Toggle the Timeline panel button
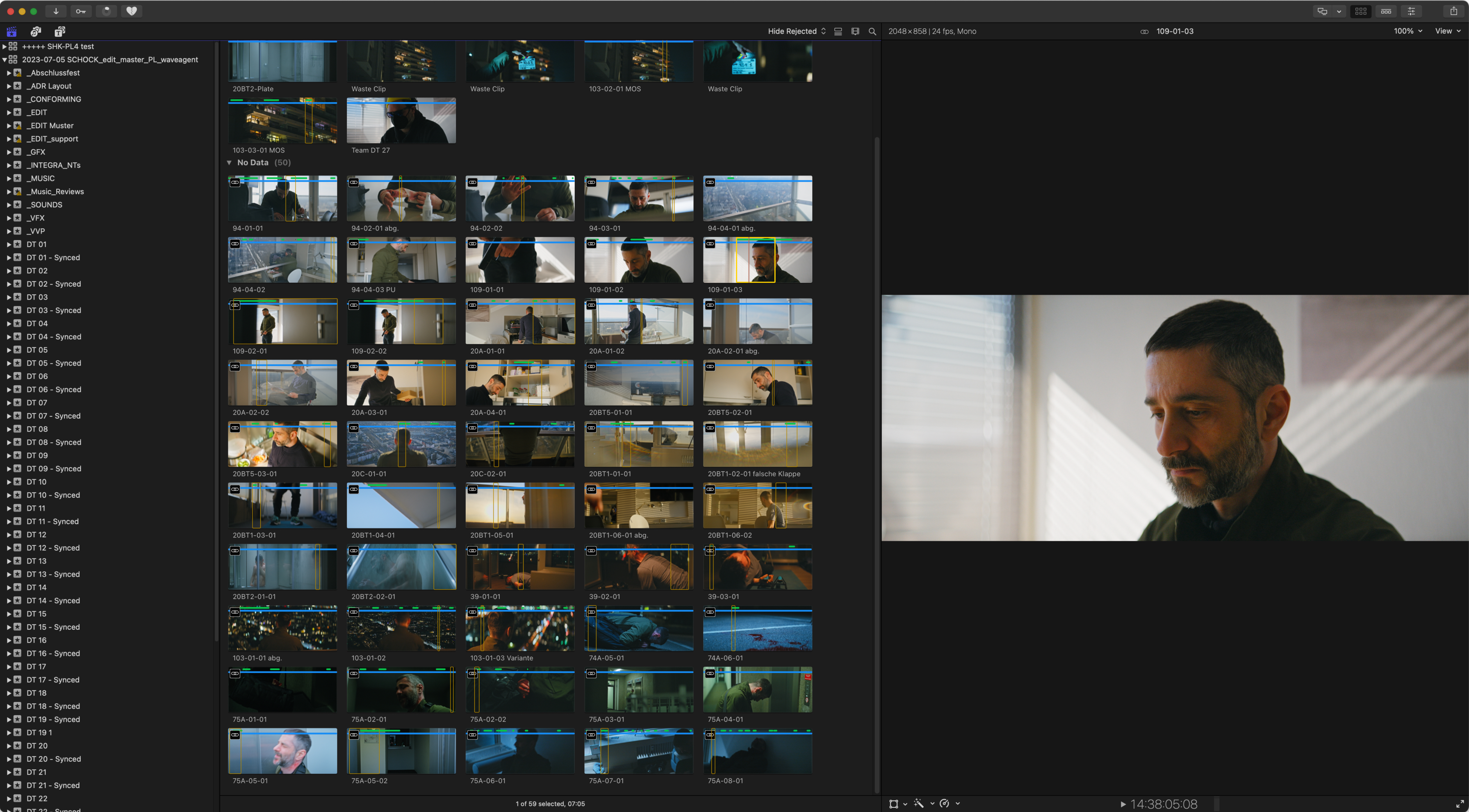 pos(1386,11)
